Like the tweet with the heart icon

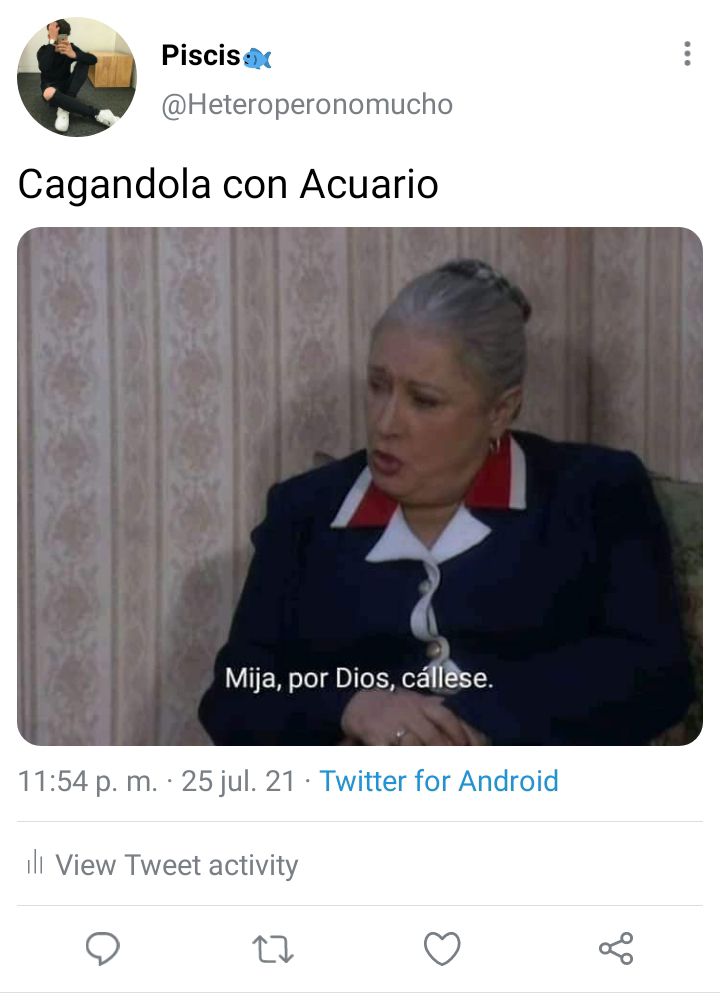pos(442,948)
